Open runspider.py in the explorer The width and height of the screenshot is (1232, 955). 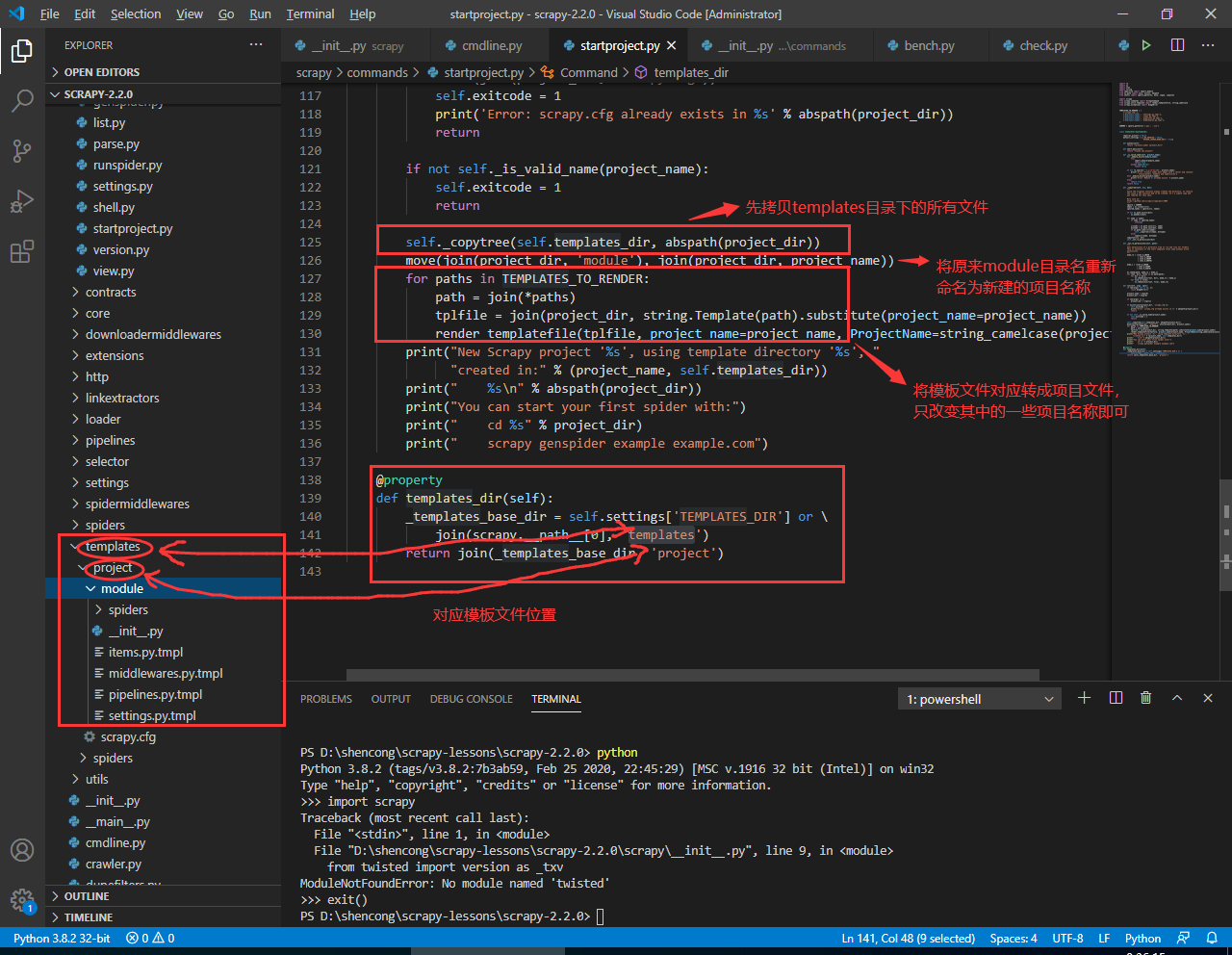click(127, 165)
